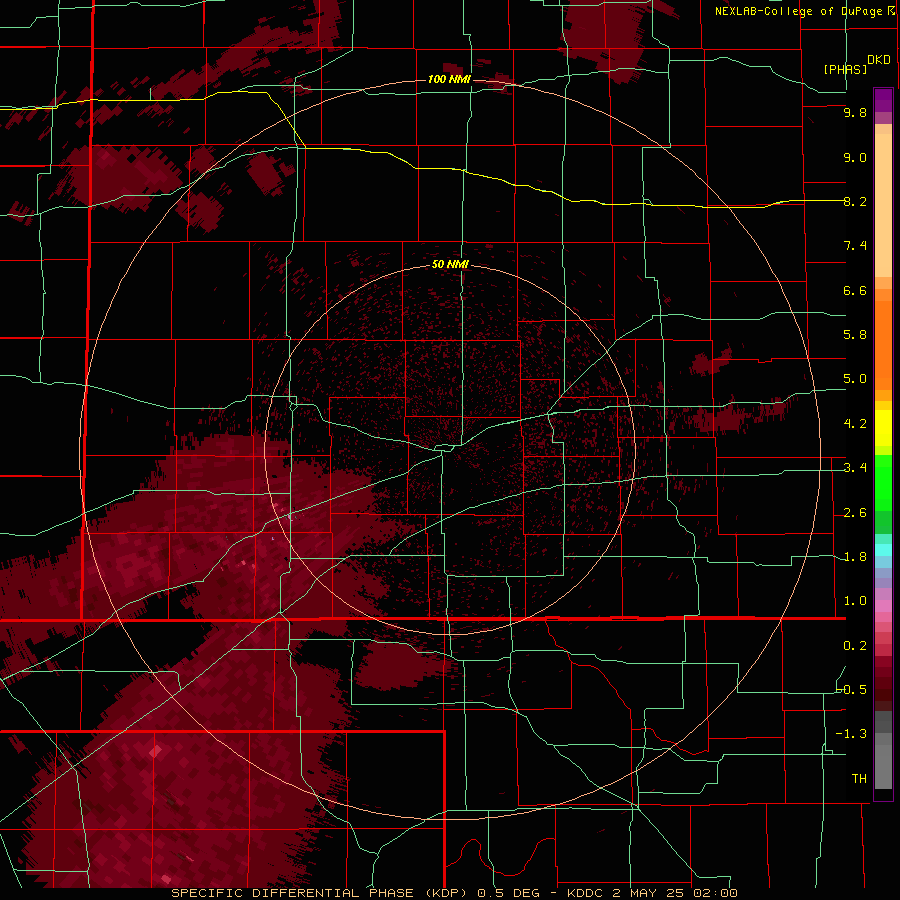Viewport: 900px width, 900px height.
Task: Click the bright green segment of the color bar
Action: tap(883, 482)
